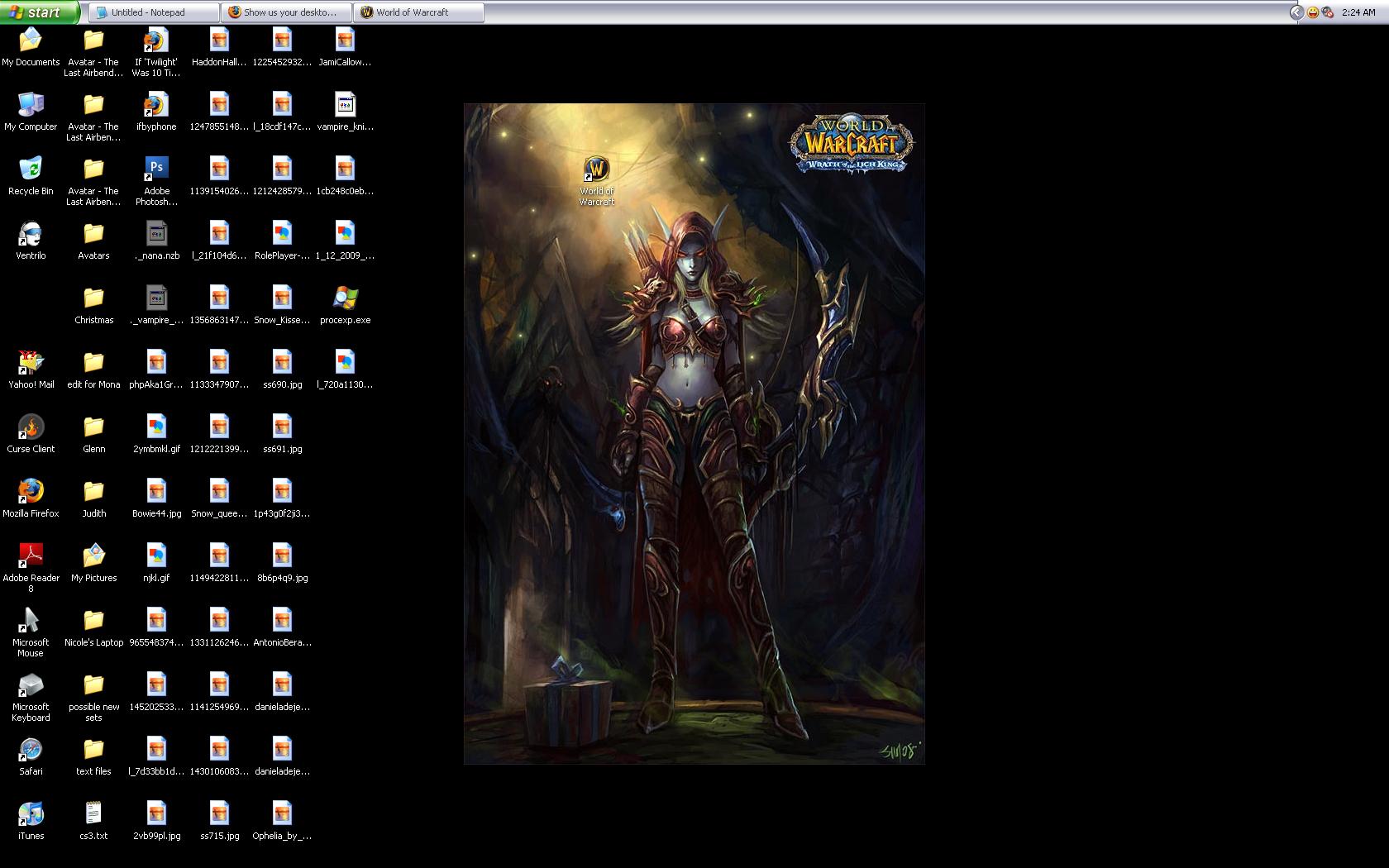Screen dimensions: 1389x868
Task: Open My Computer icon
Action: tap(31, 112)
